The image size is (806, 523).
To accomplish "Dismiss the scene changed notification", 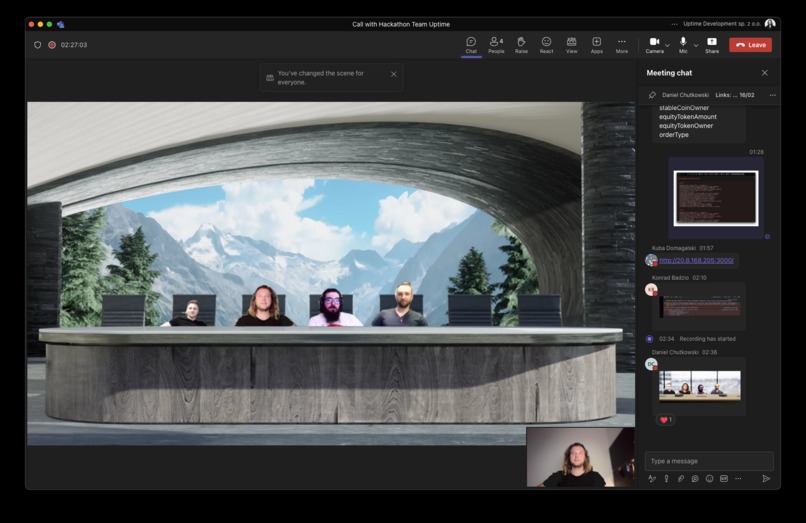I will [394, 74].
